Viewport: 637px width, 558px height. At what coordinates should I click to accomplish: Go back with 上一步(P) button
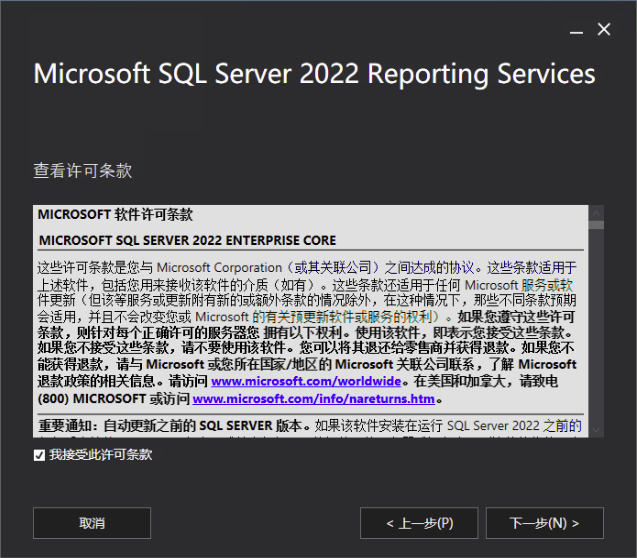419,523
